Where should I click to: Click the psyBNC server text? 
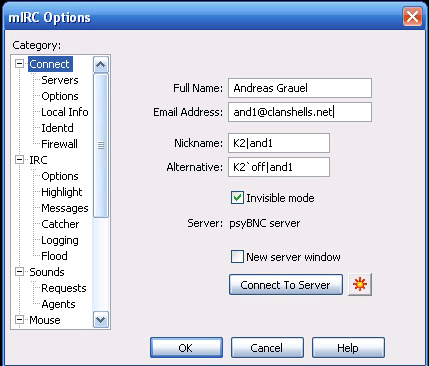[x=265, y=223]
